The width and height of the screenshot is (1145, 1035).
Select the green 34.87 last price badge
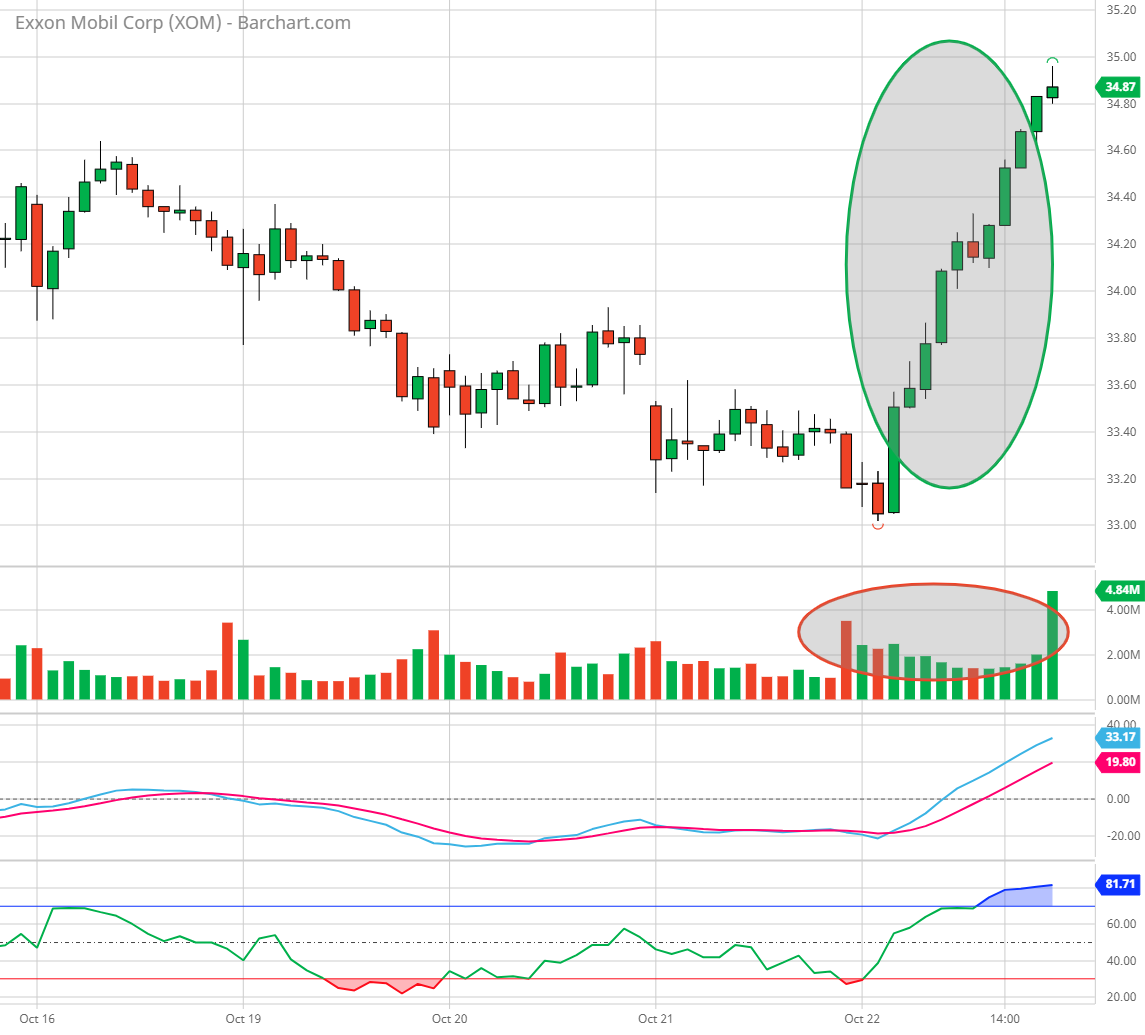point(1118,87)
